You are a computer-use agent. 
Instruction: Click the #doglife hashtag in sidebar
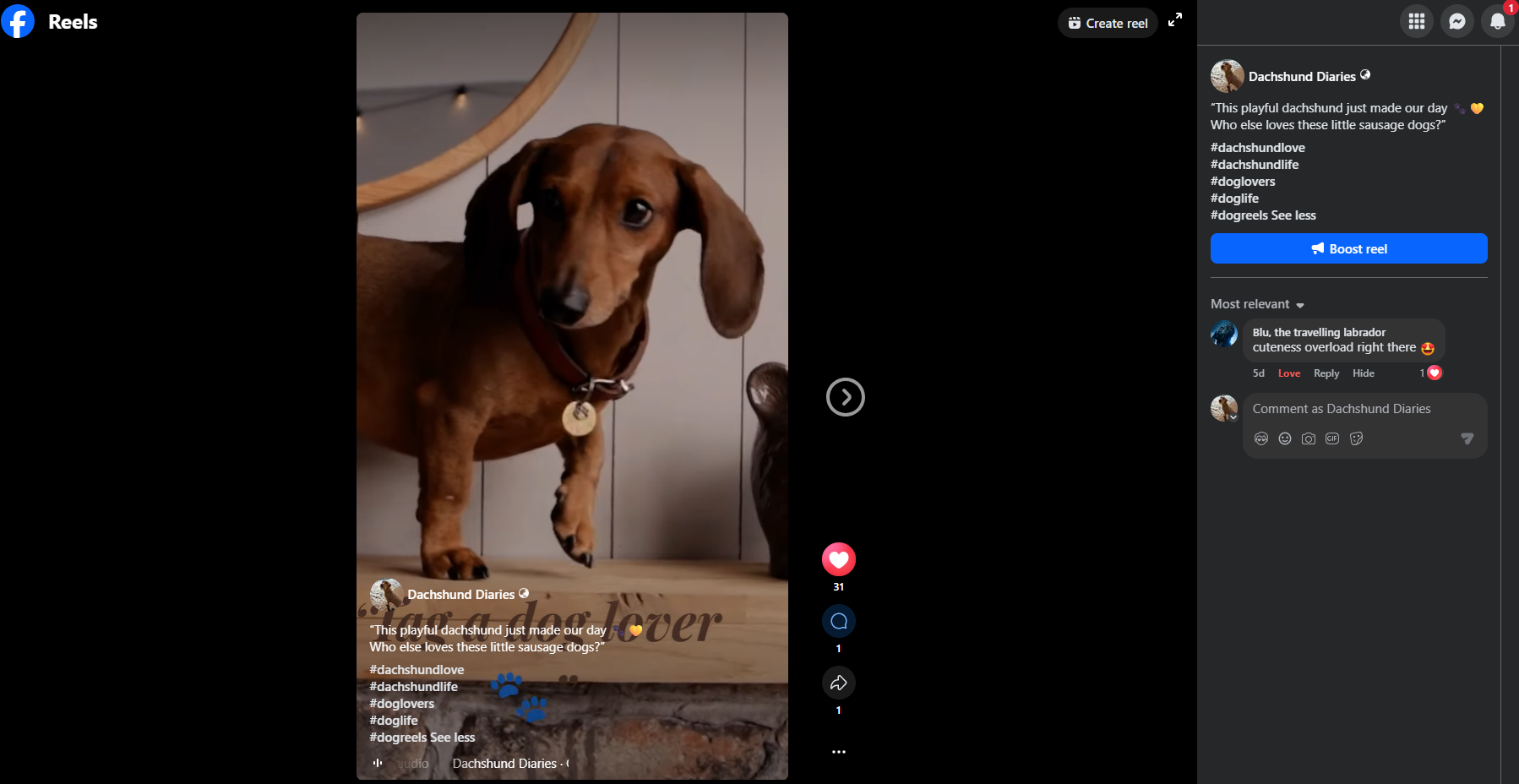click(x=1234, y=199)
